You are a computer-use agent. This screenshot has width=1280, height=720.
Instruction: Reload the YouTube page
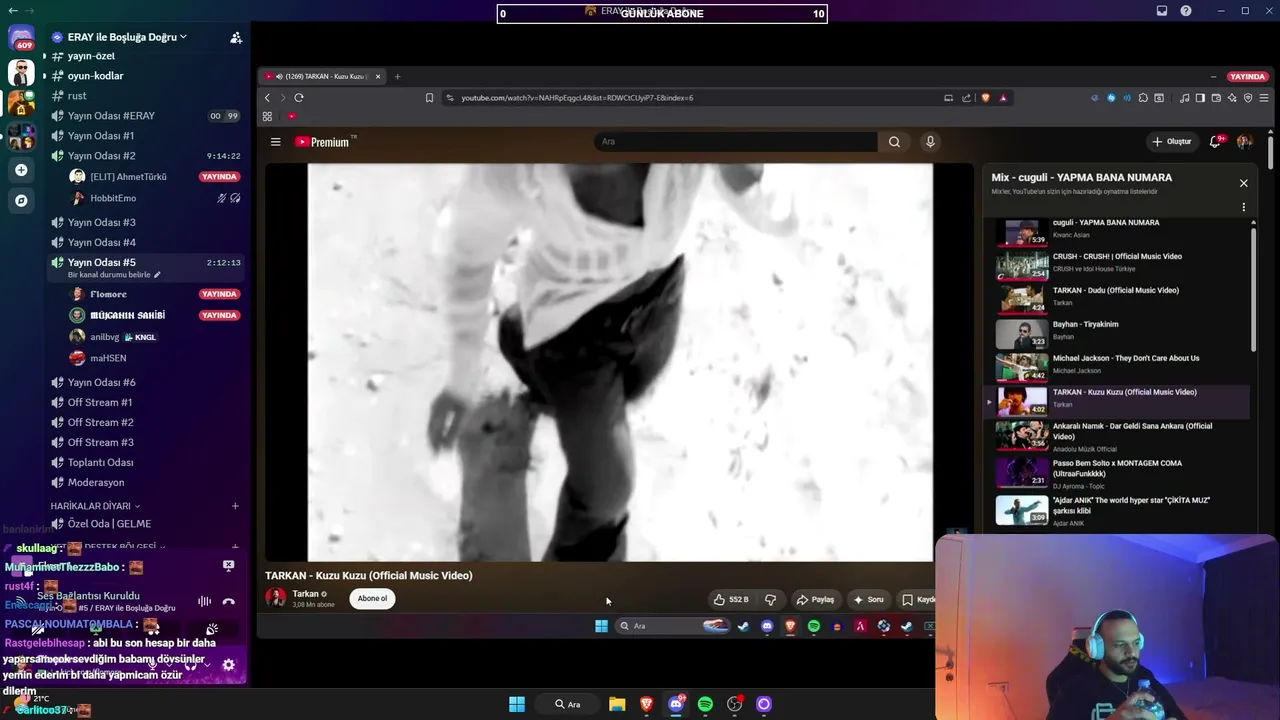click(x=299, y=98)
